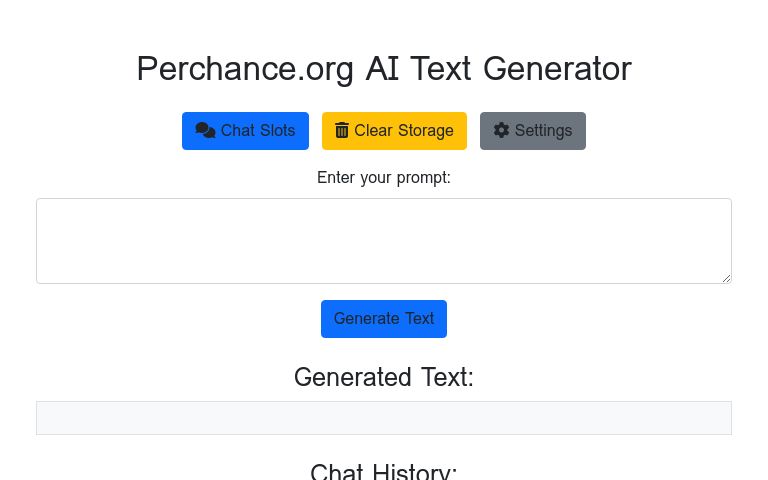
Task: Open Settings via its text label
Action: click(543, 131)
